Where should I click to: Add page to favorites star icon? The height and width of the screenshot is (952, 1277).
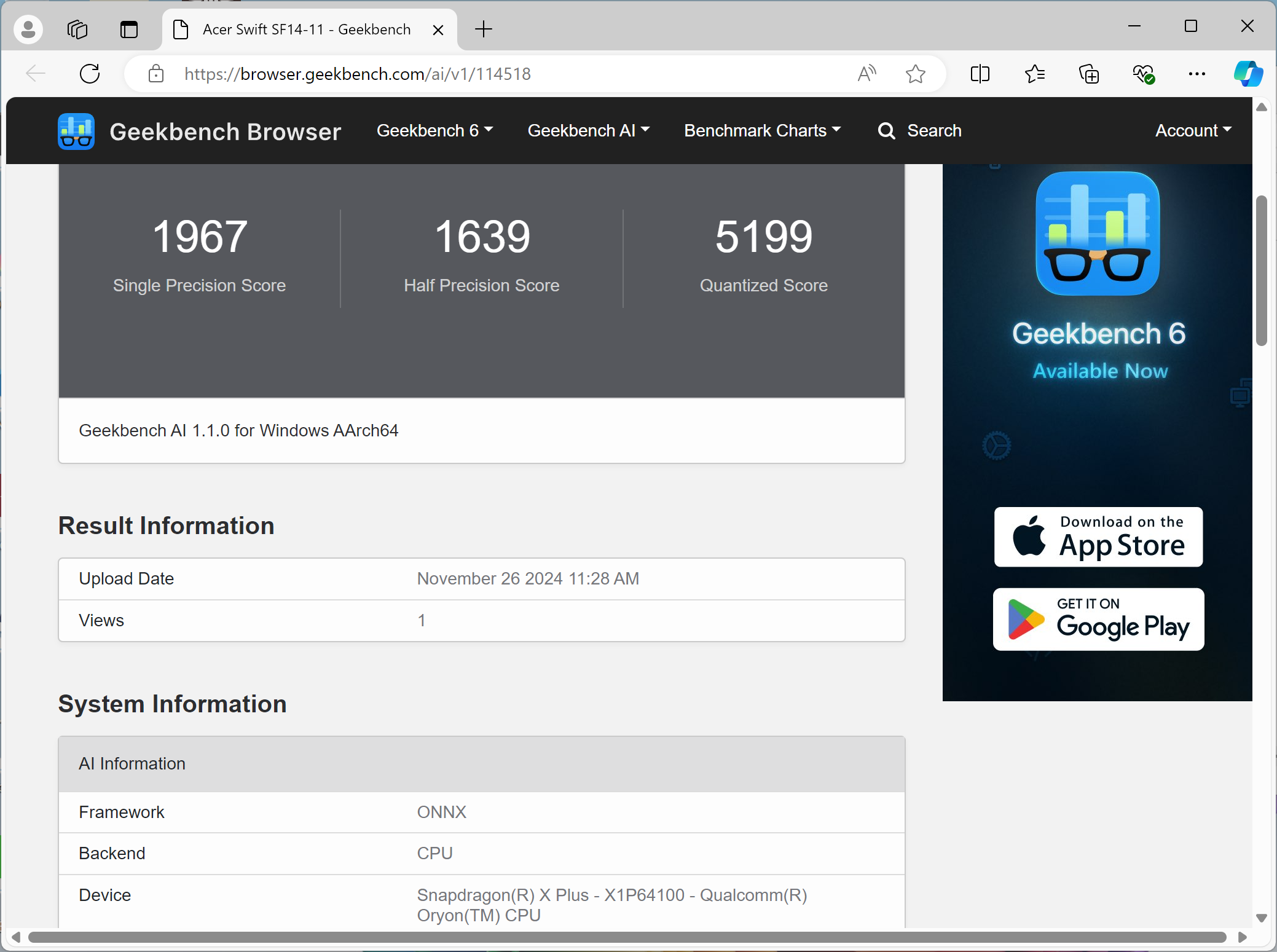915,74
